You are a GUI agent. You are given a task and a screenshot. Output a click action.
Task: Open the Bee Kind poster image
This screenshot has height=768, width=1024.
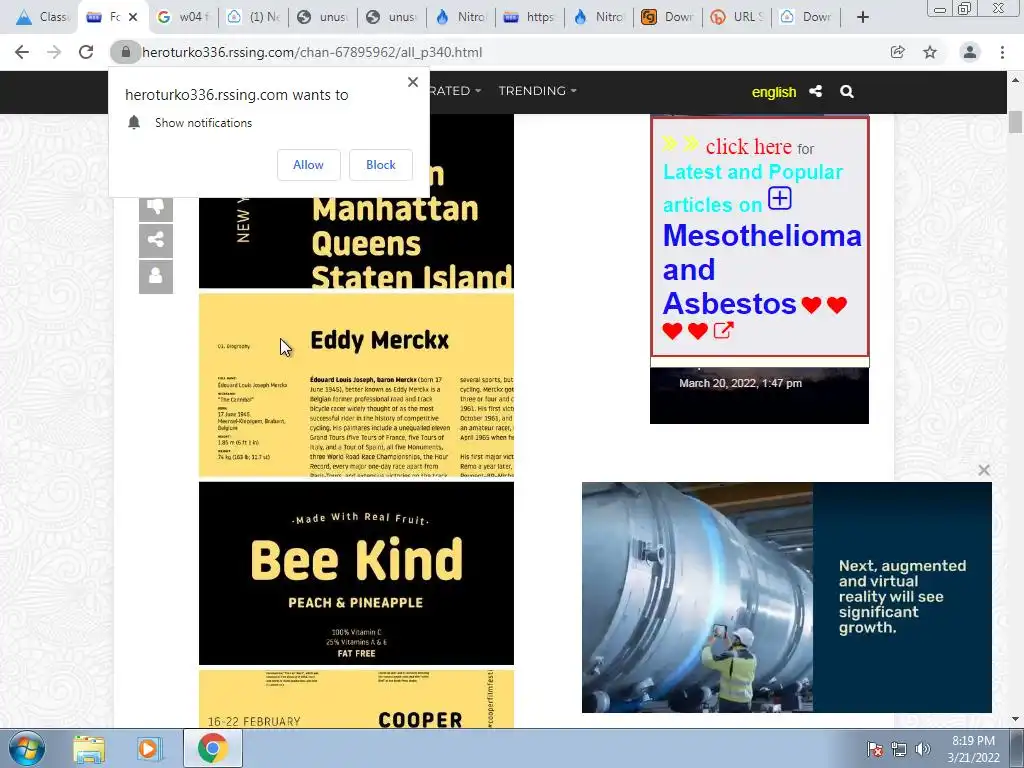coord(357,573)
